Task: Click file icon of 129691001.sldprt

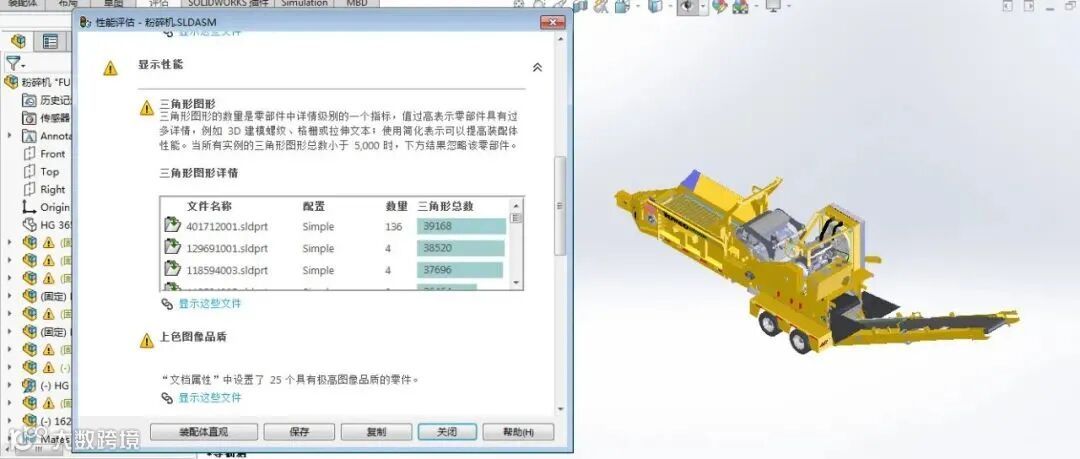Action: click(172, 247)
